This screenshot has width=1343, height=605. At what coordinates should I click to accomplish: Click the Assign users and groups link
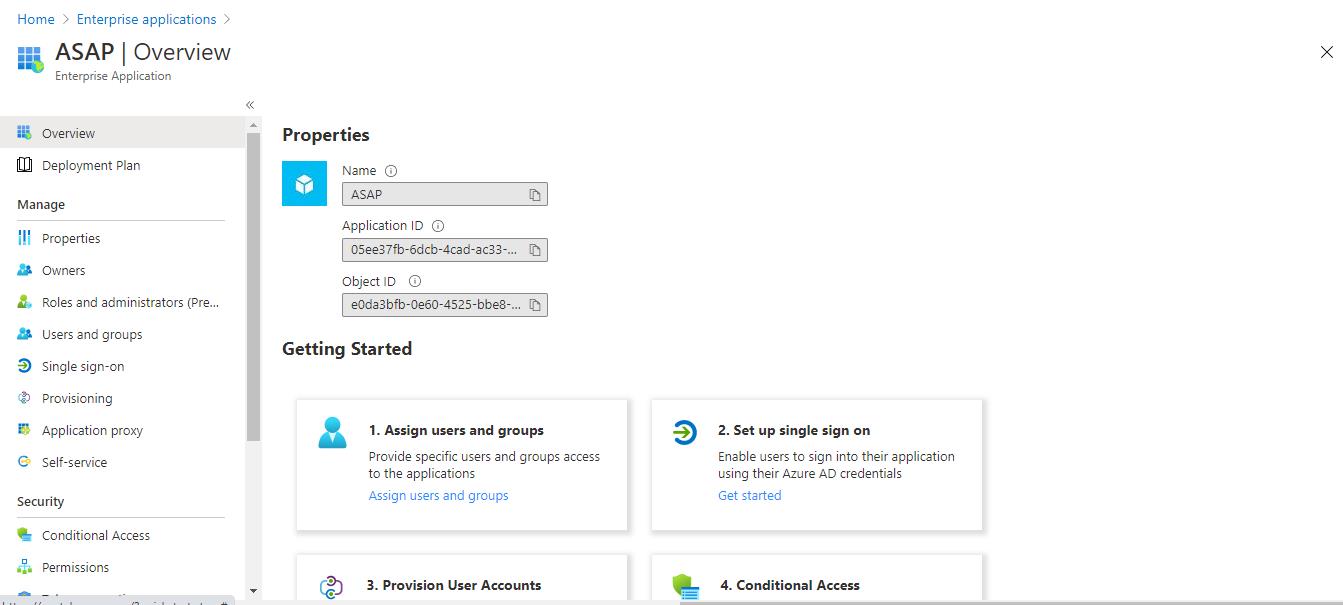click(438, 495)
